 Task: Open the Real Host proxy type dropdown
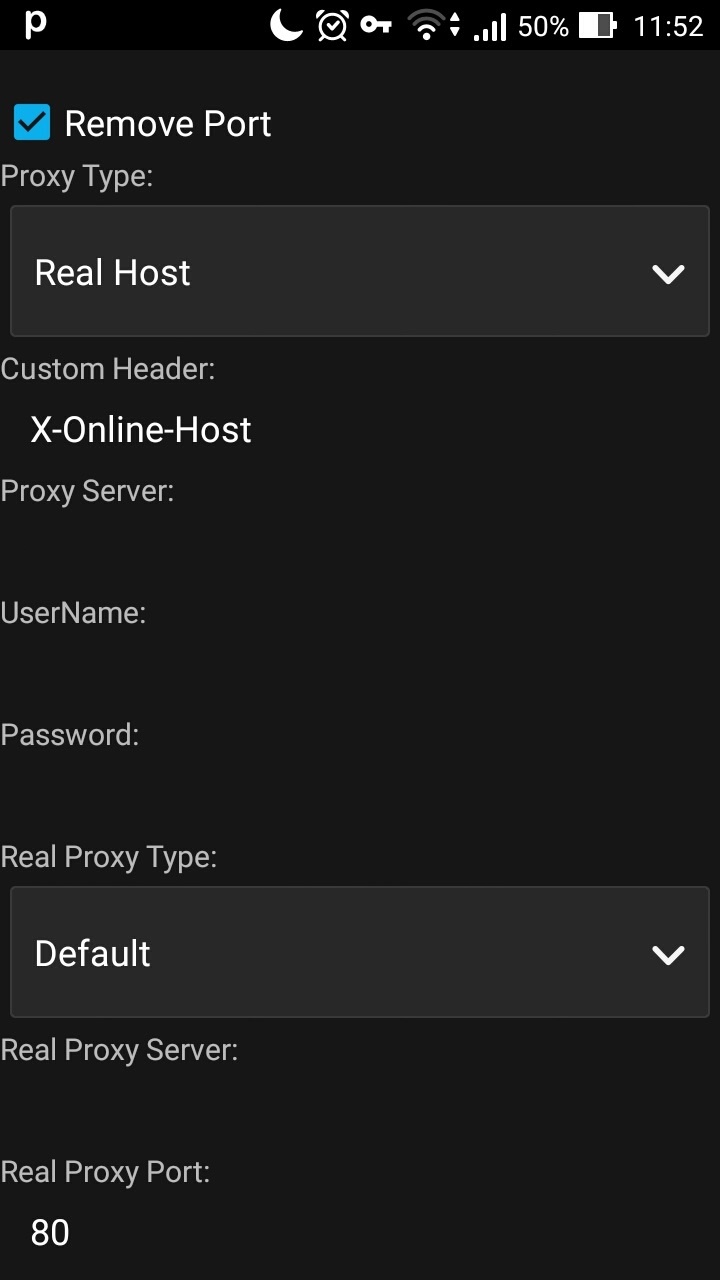[x=360, y=271]
